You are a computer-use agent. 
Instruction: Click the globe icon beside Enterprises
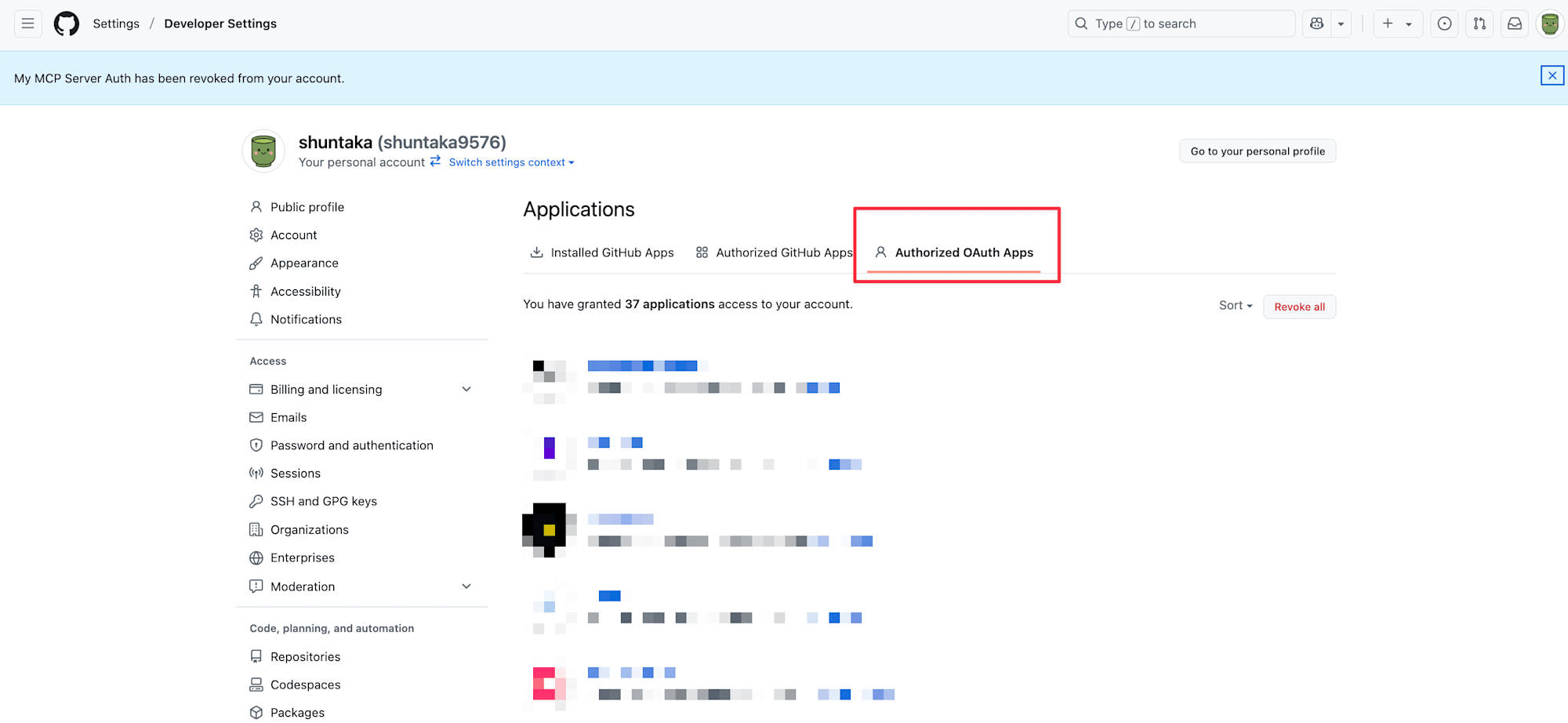click(256, 558)
